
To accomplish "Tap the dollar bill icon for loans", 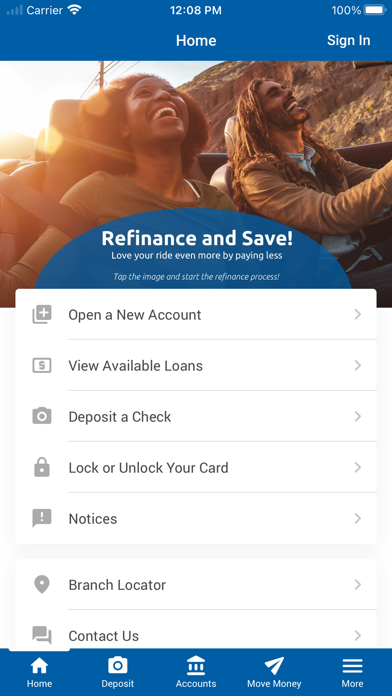I will point(42,366).
